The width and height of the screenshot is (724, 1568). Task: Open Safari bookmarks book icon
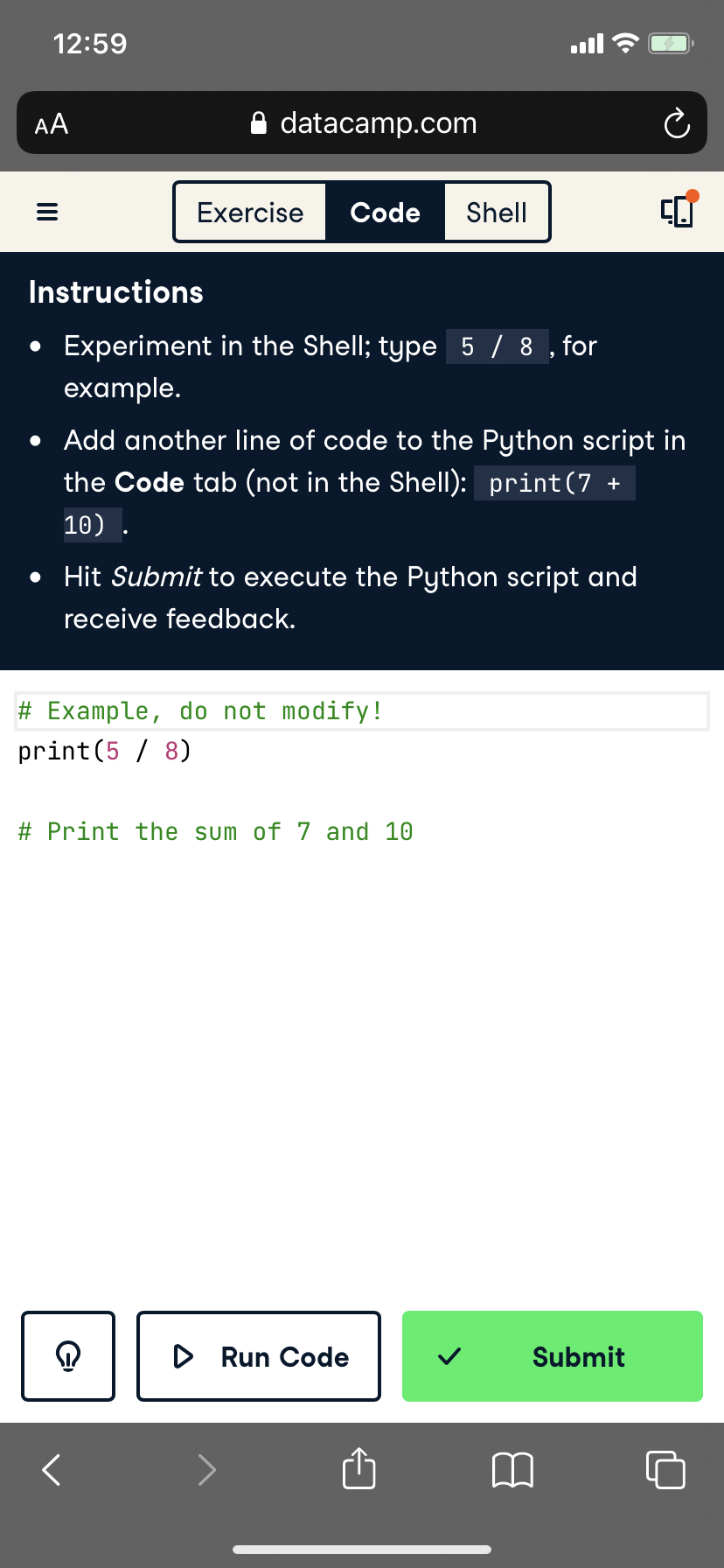[512, 1469]
